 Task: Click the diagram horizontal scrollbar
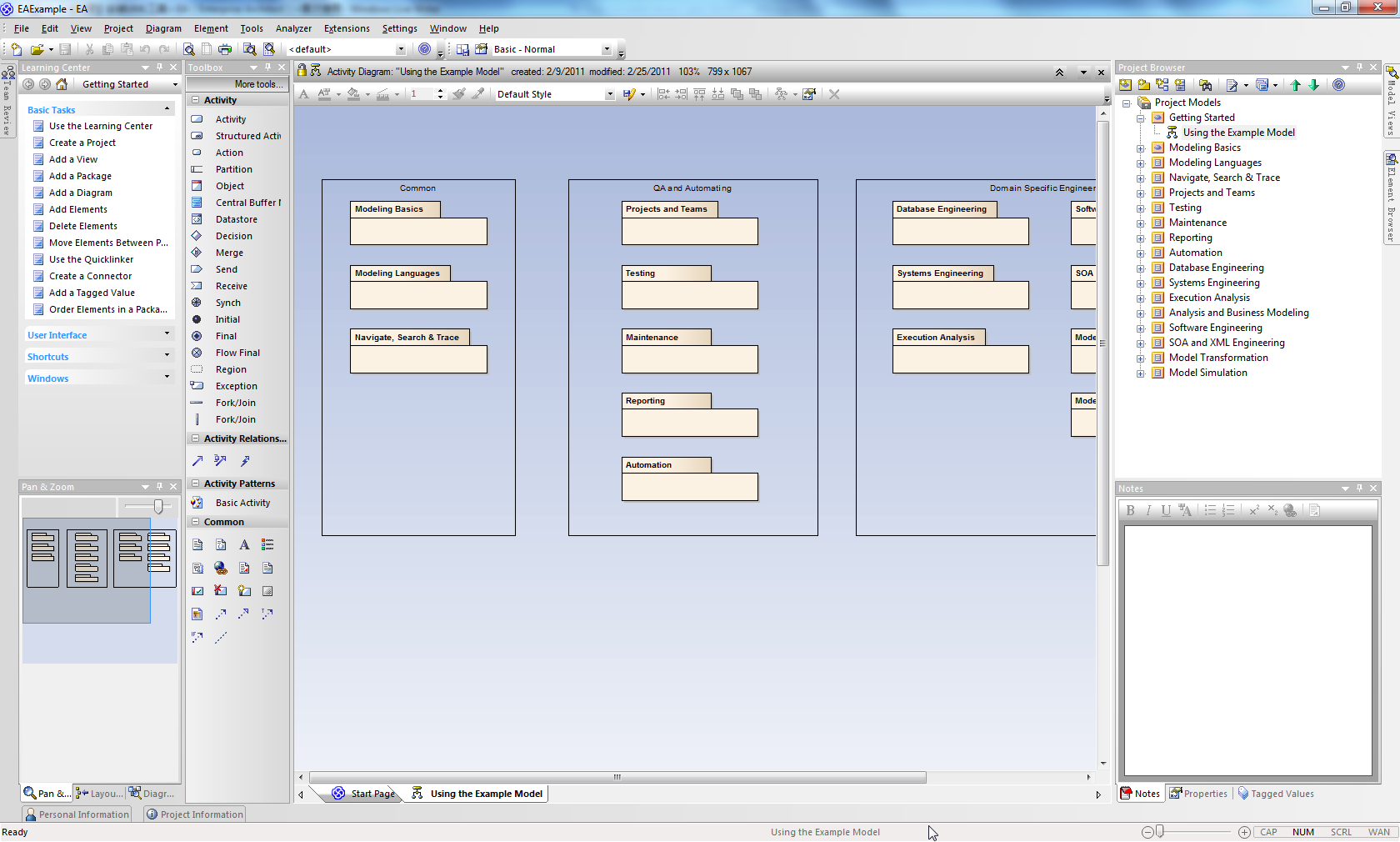617,777
